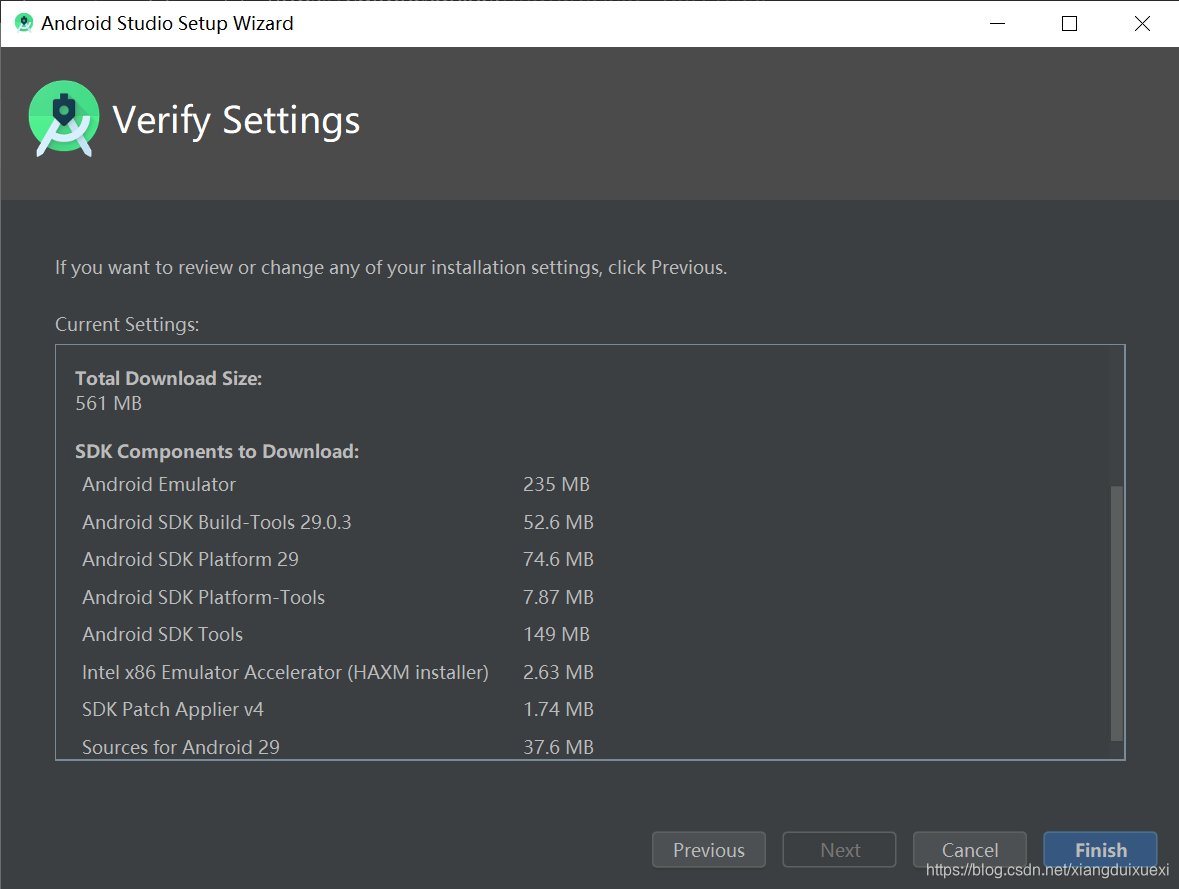
Task: Click the SDK Components to Download heading
Action: [217, 451]
